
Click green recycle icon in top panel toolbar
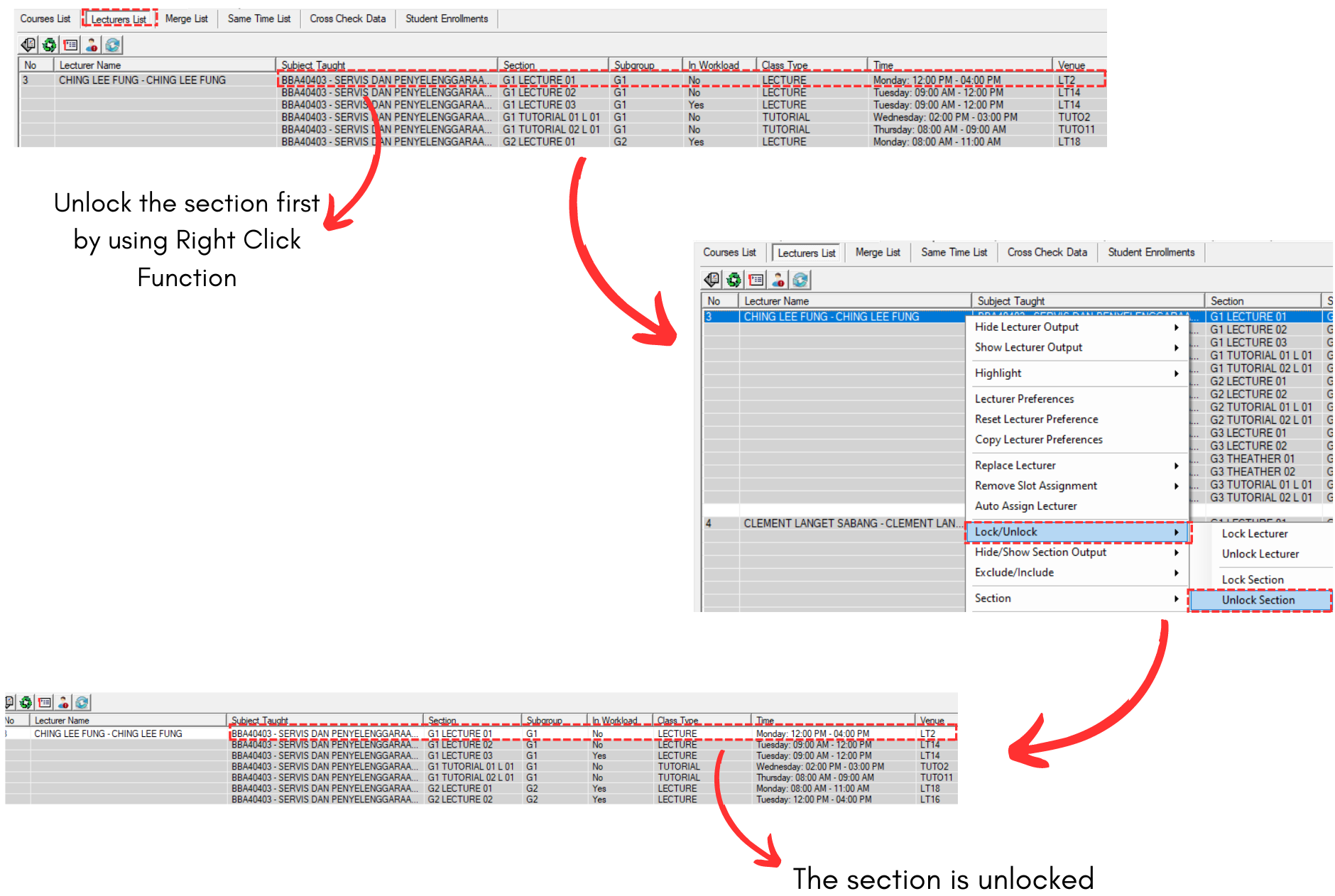tap(49, 45)
